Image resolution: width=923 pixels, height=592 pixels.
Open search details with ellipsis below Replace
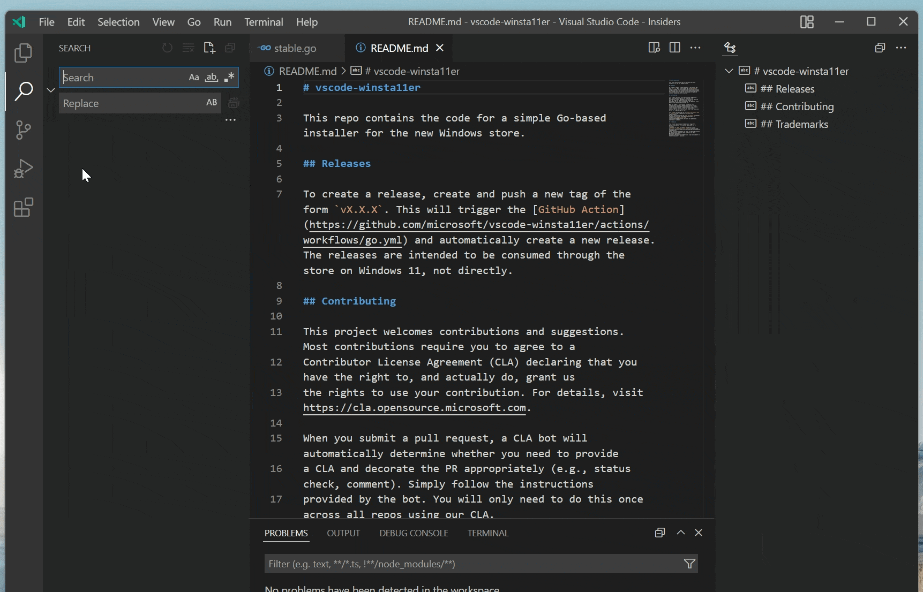click(x=231, y=119)
